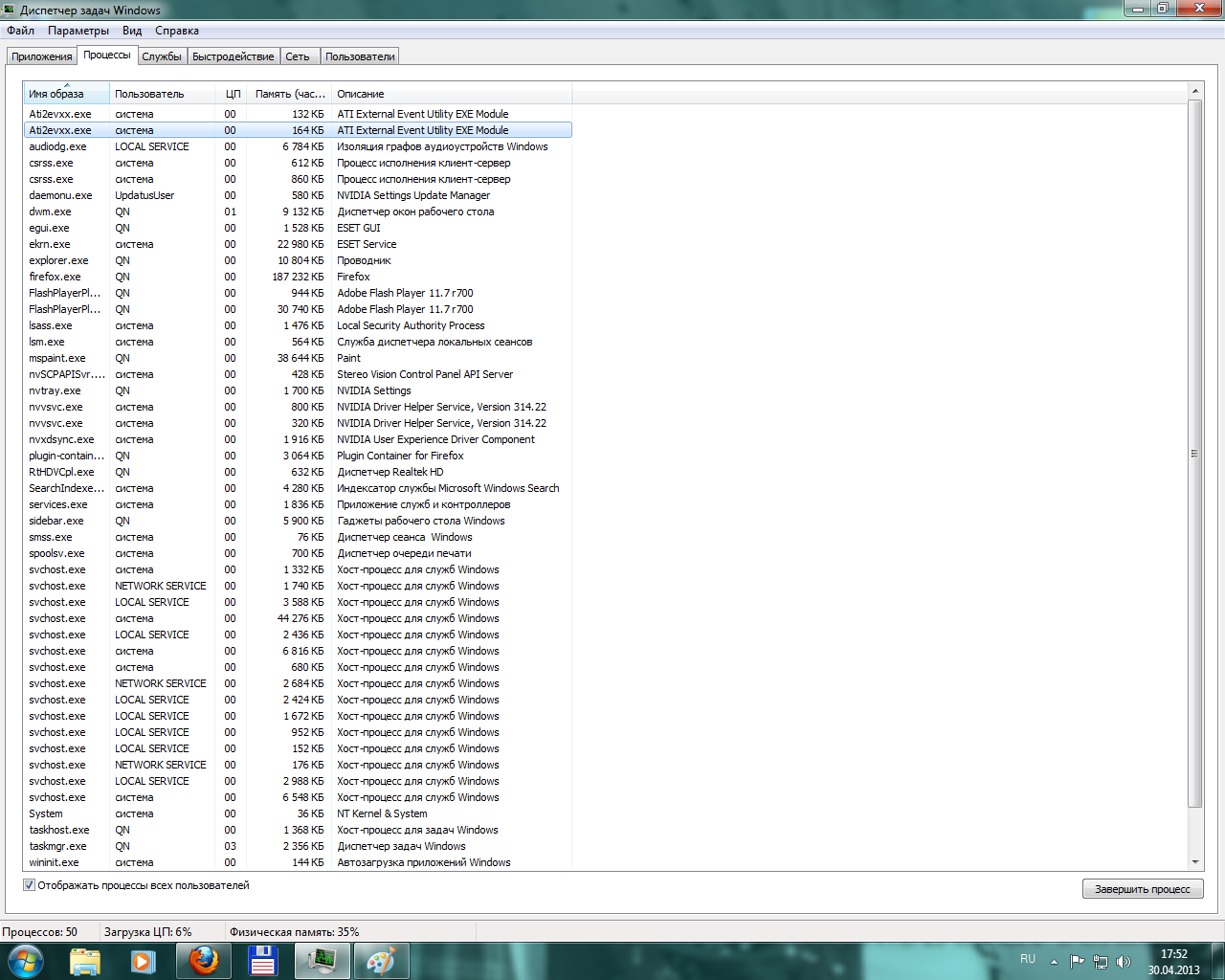The image size is (1225, 980).
Task: Toggle "Отображать процессы всех пользователей" checkbox
Action: tap(29, 885)
